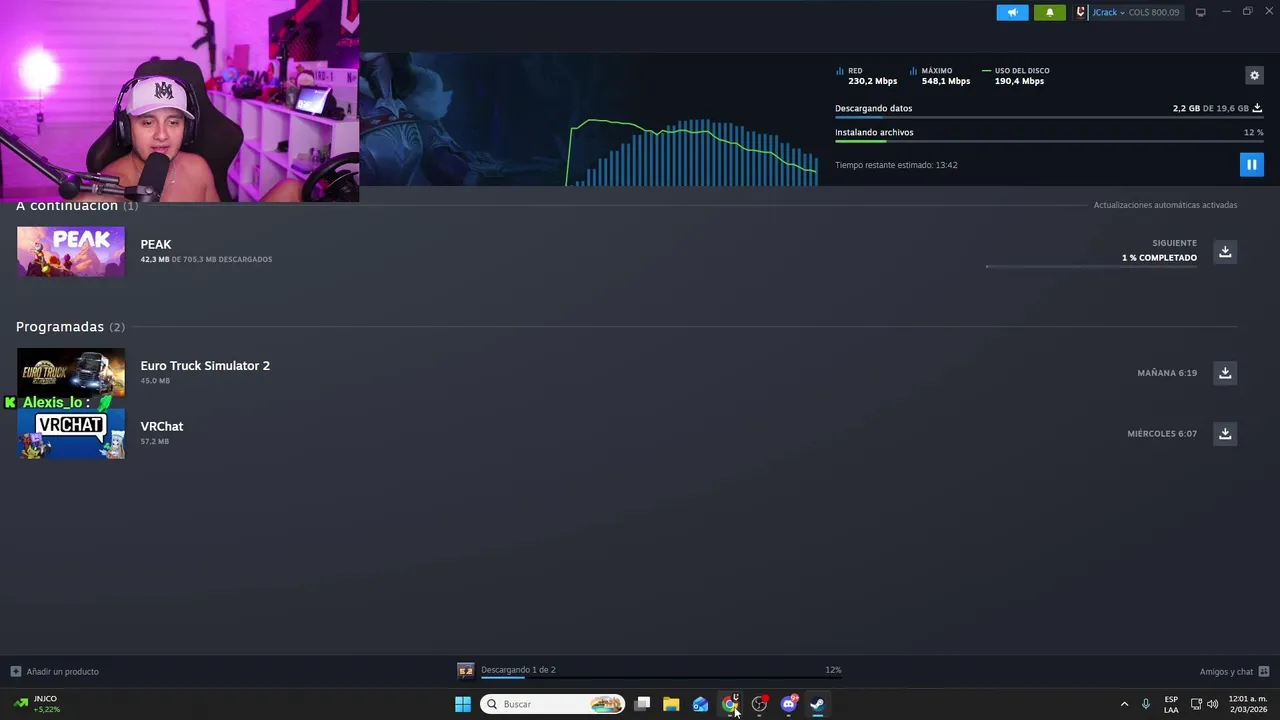This screenshot has width=1280, height=720.
Task: Open the clock showing 12:01 a. m.
Action: 1247,704
